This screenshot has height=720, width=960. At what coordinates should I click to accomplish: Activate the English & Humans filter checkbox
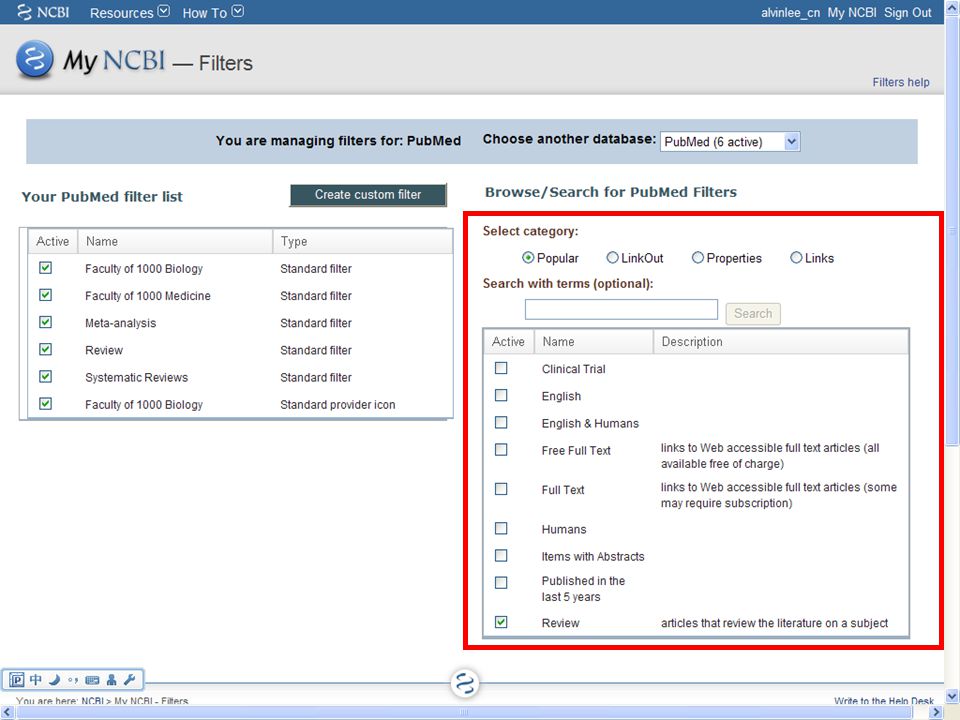[x=501, y=422]
